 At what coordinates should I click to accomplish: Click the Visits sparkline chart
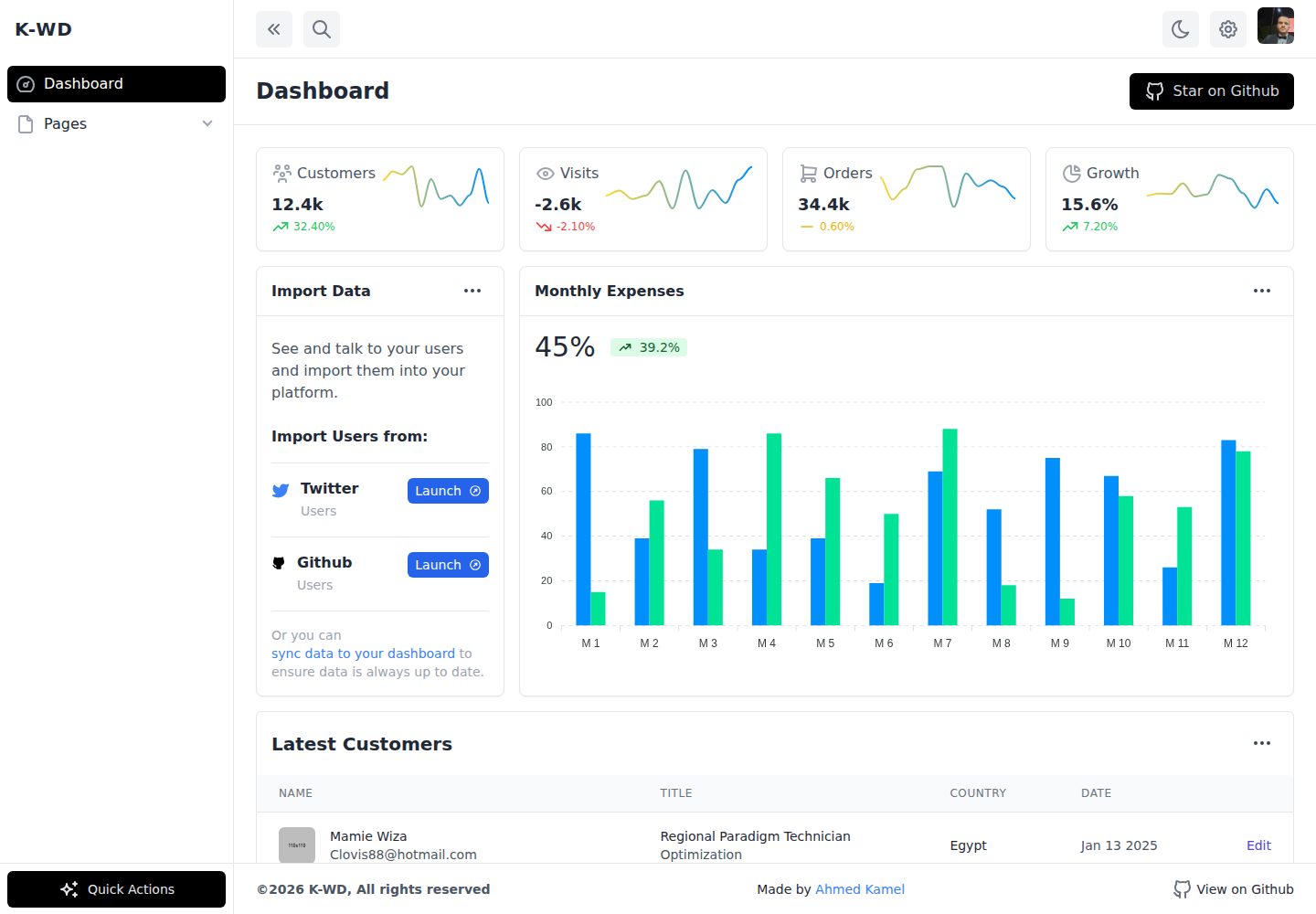click(x=678, y=187)
